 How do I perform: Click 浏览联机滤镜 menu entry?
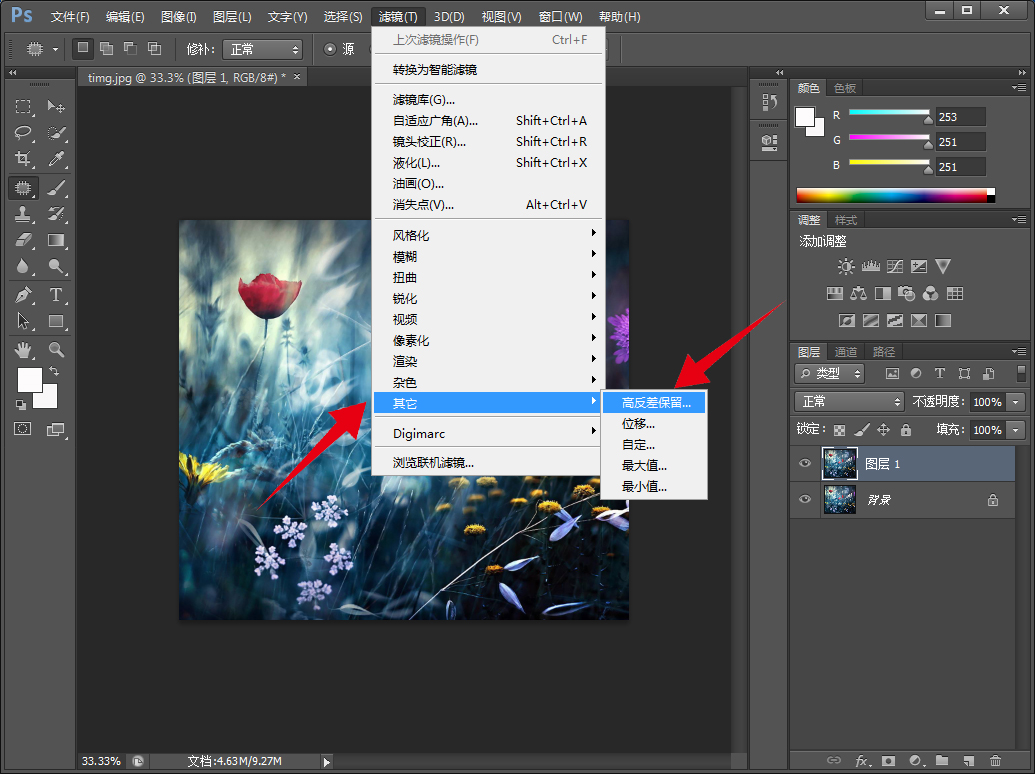tap(488, 463)
